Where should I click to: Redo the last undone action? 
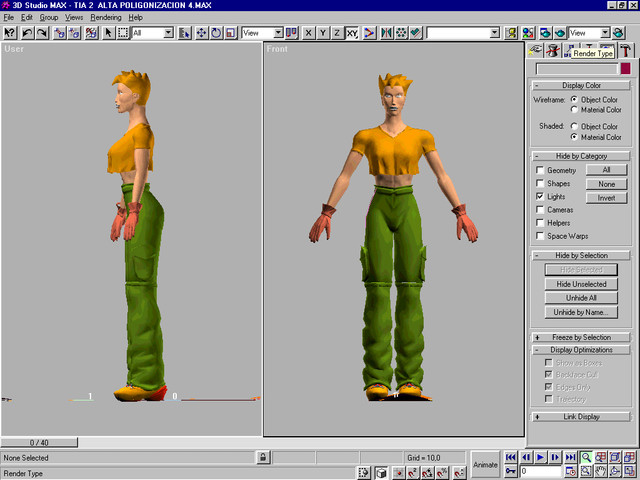42,33
